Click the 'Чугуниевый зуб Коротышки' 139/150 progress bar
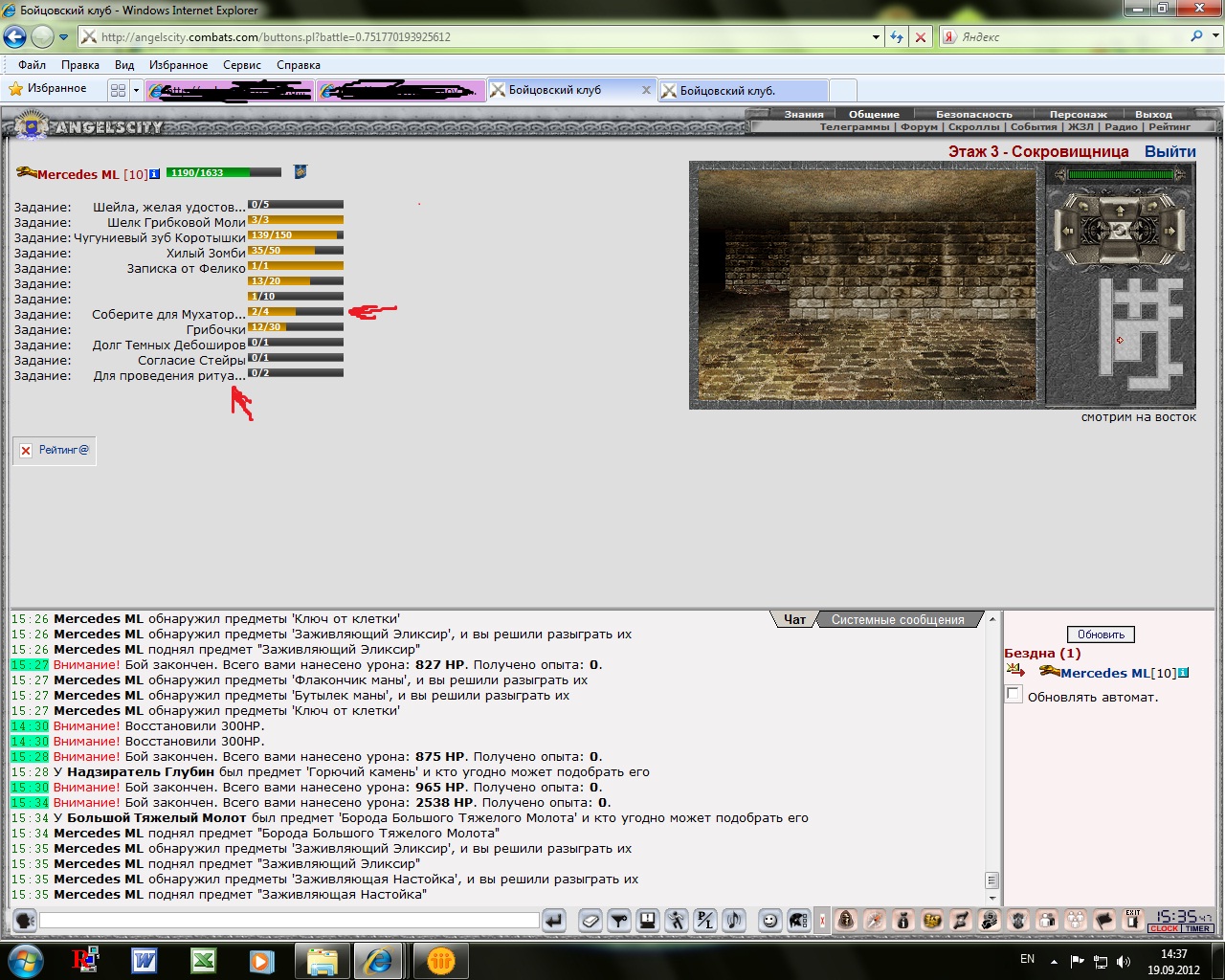Screen dimensions: 1225x980 (296, 234)
